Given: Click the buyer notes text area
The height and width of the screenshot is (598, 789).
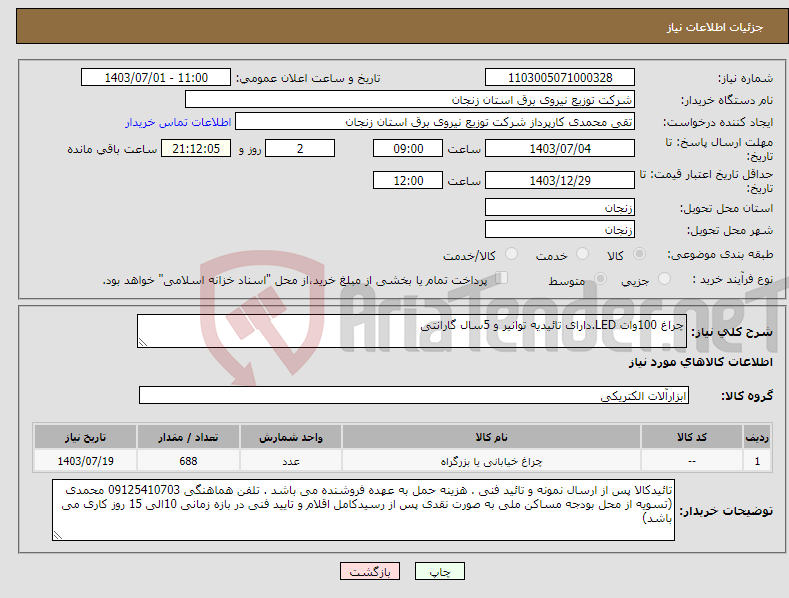Looking at the screenshot, I should coord(363,510).
